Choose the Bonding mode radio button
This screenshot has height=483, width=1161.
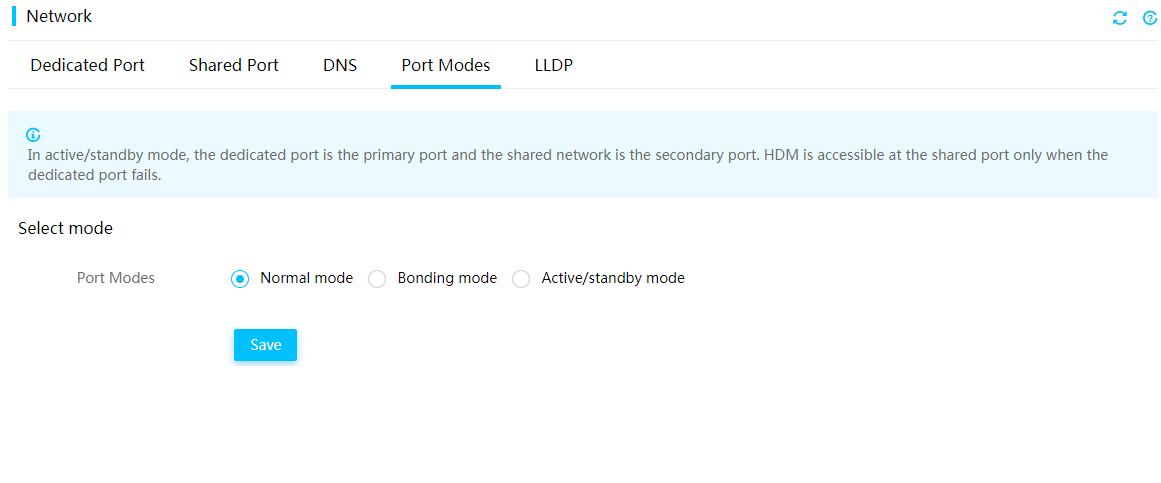click(x=377, y=279)
